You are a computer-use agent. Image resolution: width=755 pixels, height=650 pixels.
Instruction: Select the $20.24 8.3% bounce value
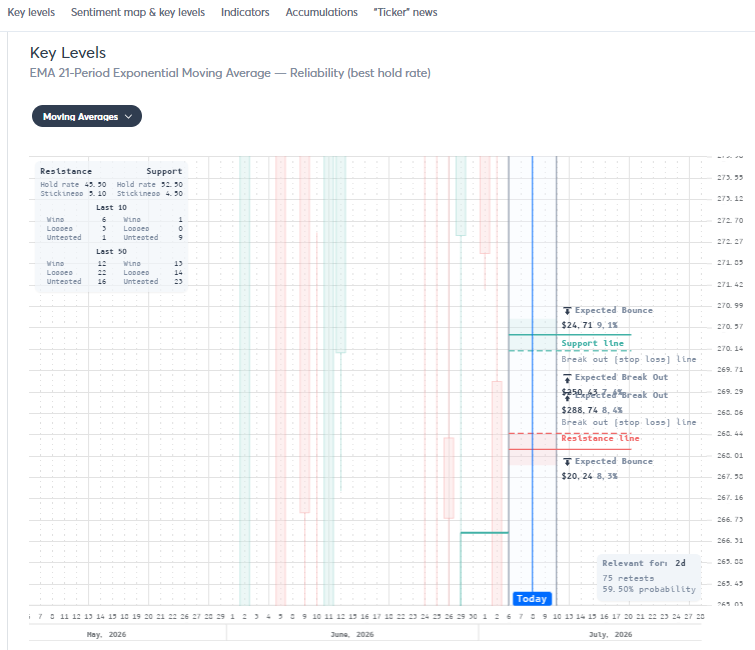tap(589, 476)
